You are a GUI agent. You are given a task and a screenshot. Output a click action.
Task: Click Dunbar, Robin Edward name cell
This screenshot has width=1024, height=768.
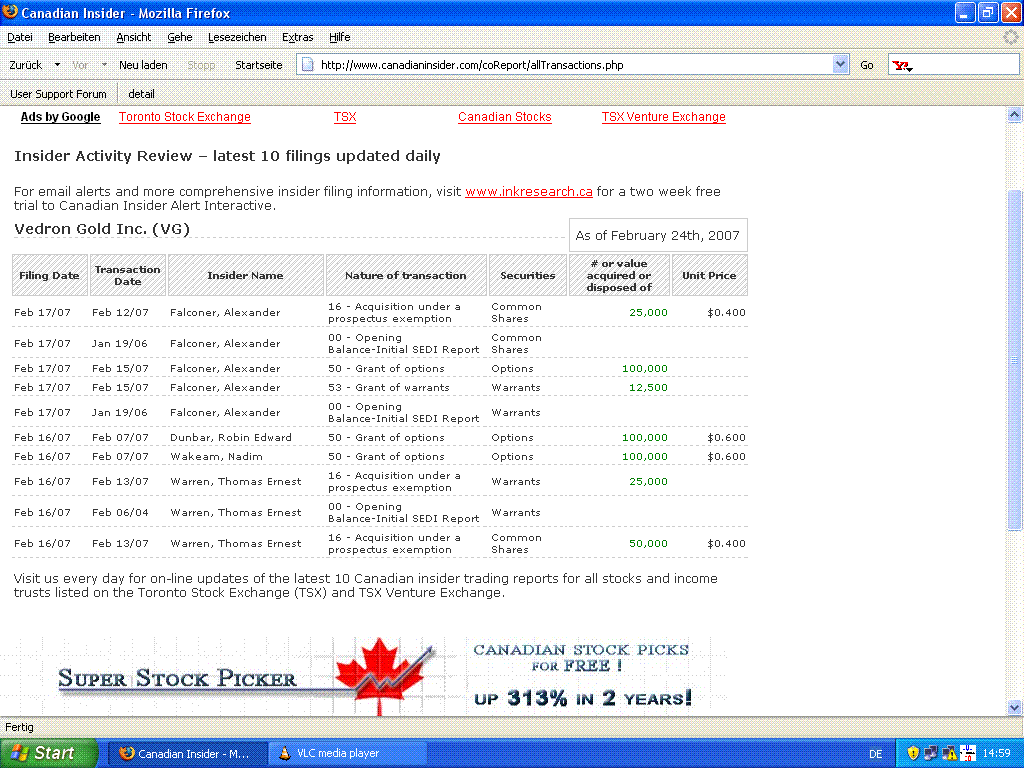(231, 438)
